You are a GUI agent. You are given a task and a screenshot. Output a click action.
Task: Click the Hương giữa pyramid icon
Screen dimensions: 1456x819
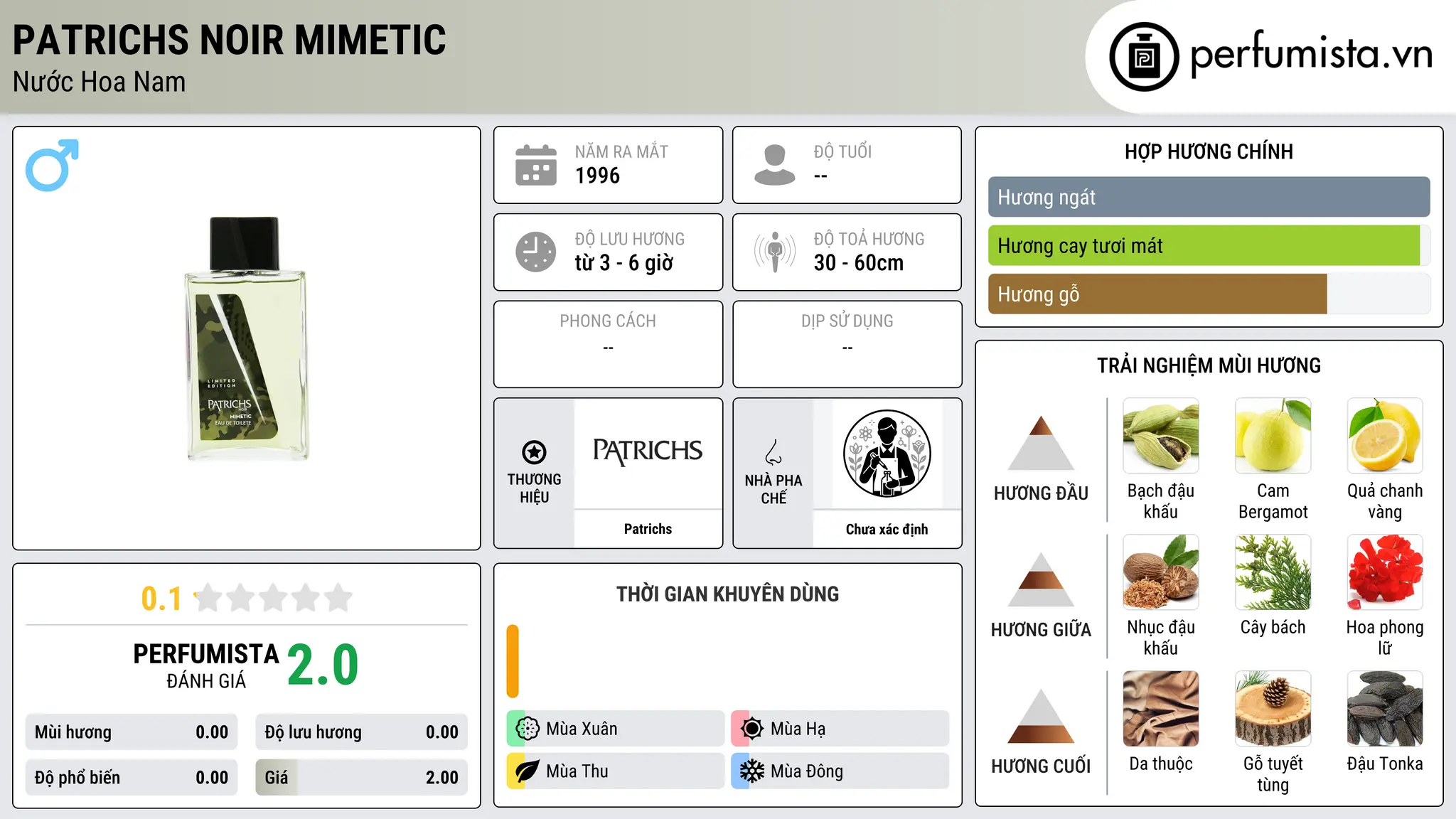point(1041,579)
